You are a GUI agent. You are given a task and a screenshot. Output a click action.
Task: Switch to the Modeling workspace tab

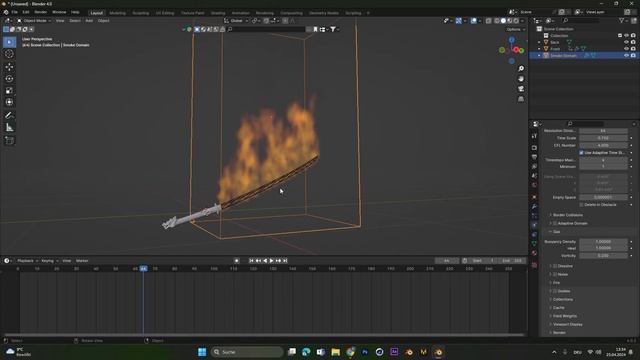pos(117,13)
